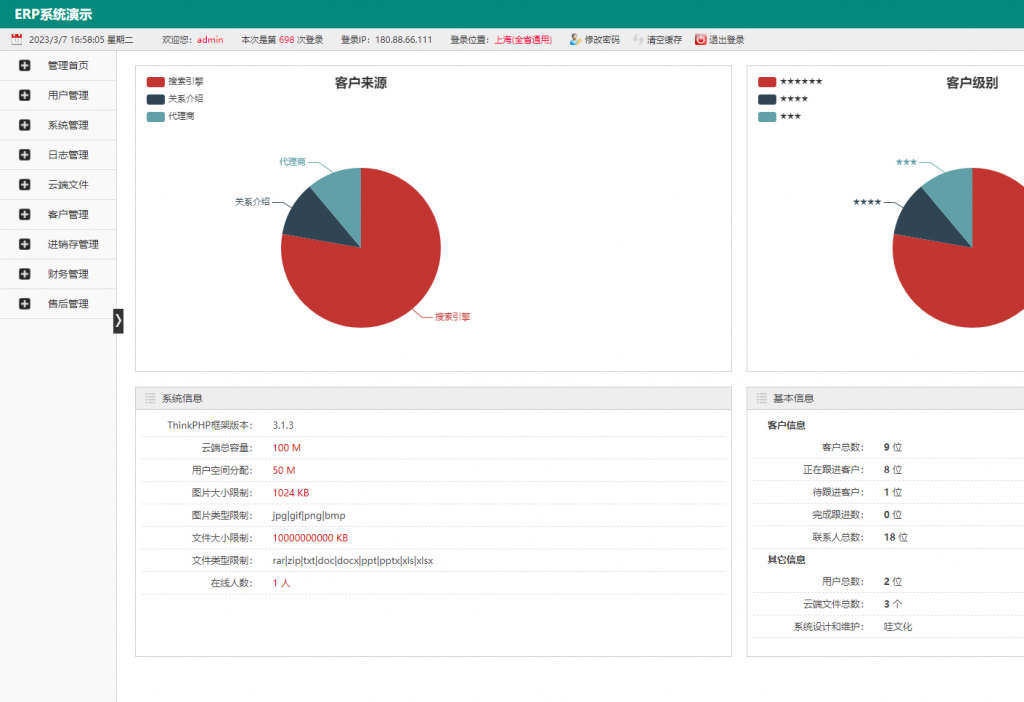Click the 修改密码 user icon

click(x=575, y=39)
